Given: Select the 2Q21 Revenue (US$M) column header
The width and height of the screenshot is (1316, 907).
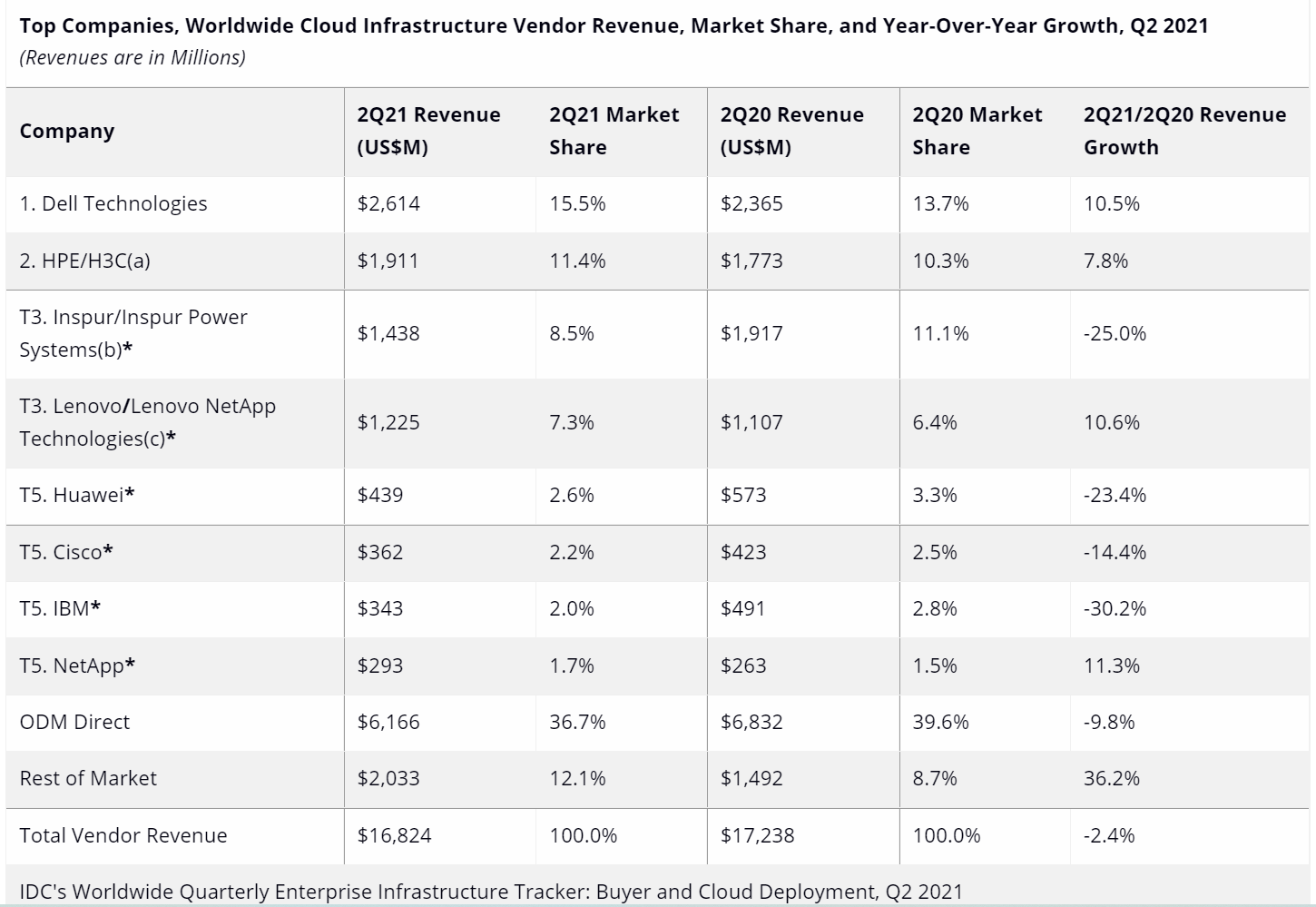Looking at the screenshot, I should (x=428, y=131).
